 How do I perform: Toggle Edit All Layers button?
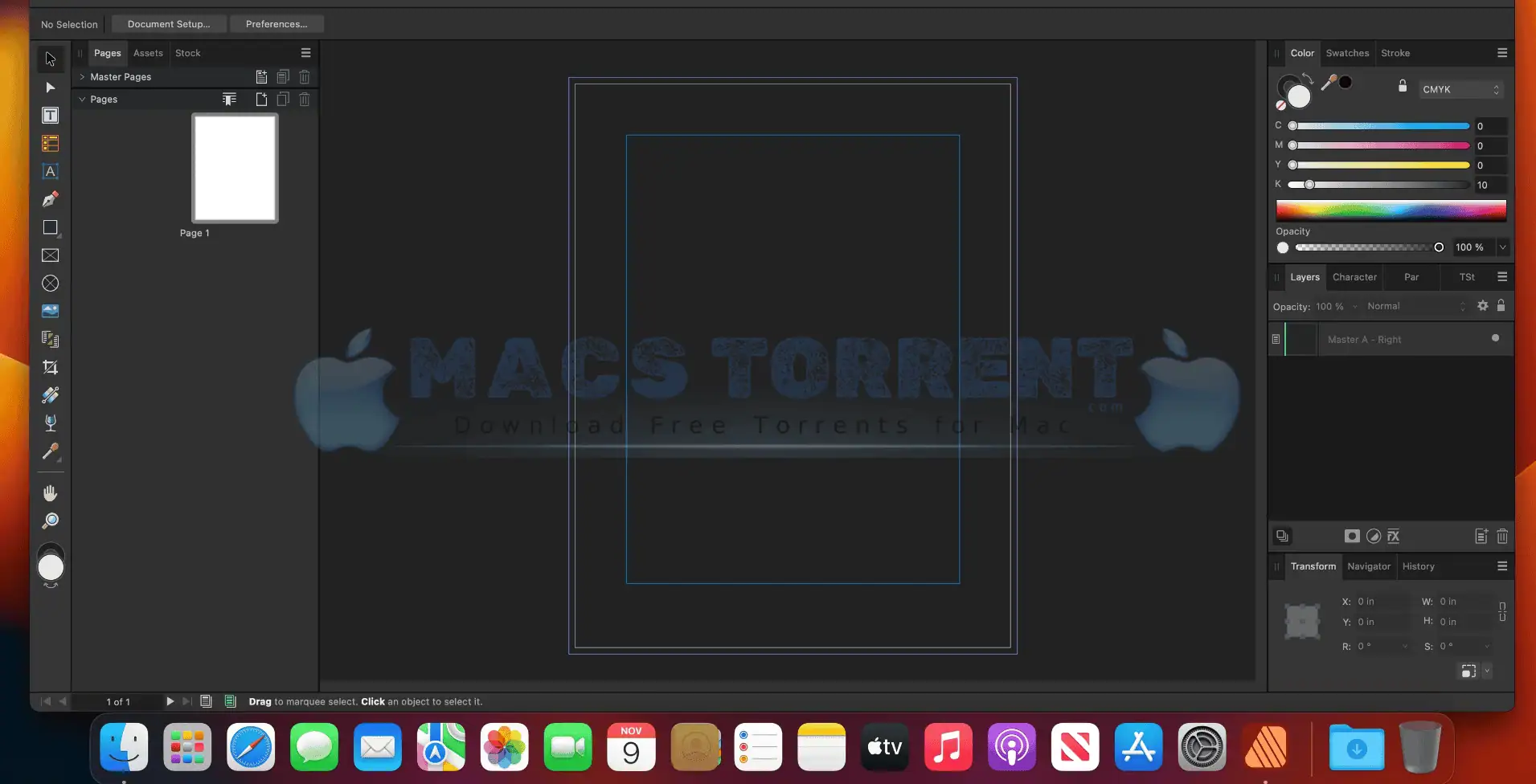click(x=1282, y=537)
